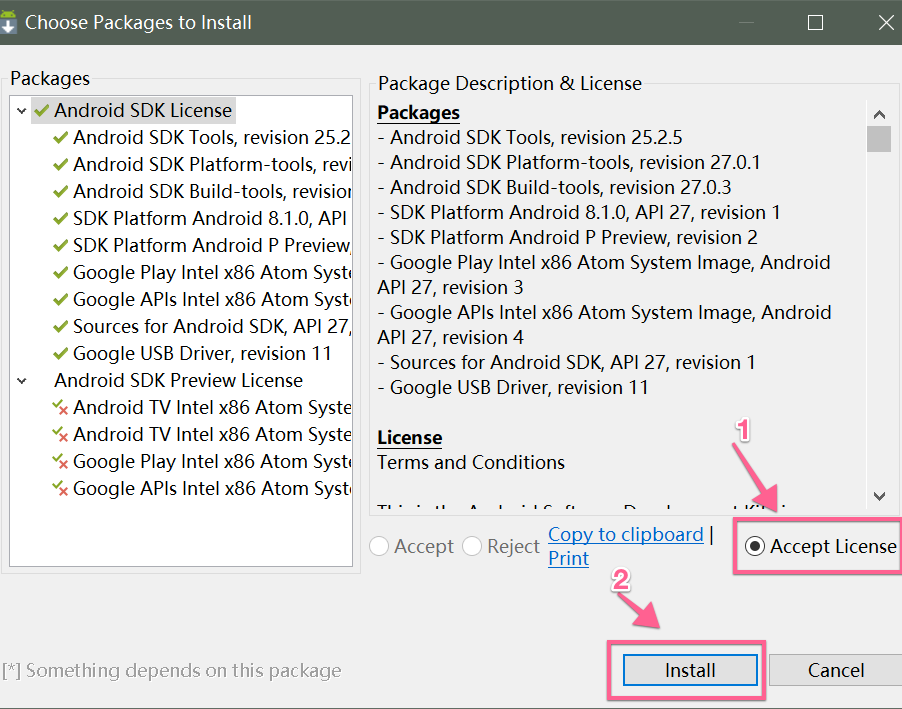
Task: Click rejected icon of first Android TV Intel x86 row
Action: (60, 407)
